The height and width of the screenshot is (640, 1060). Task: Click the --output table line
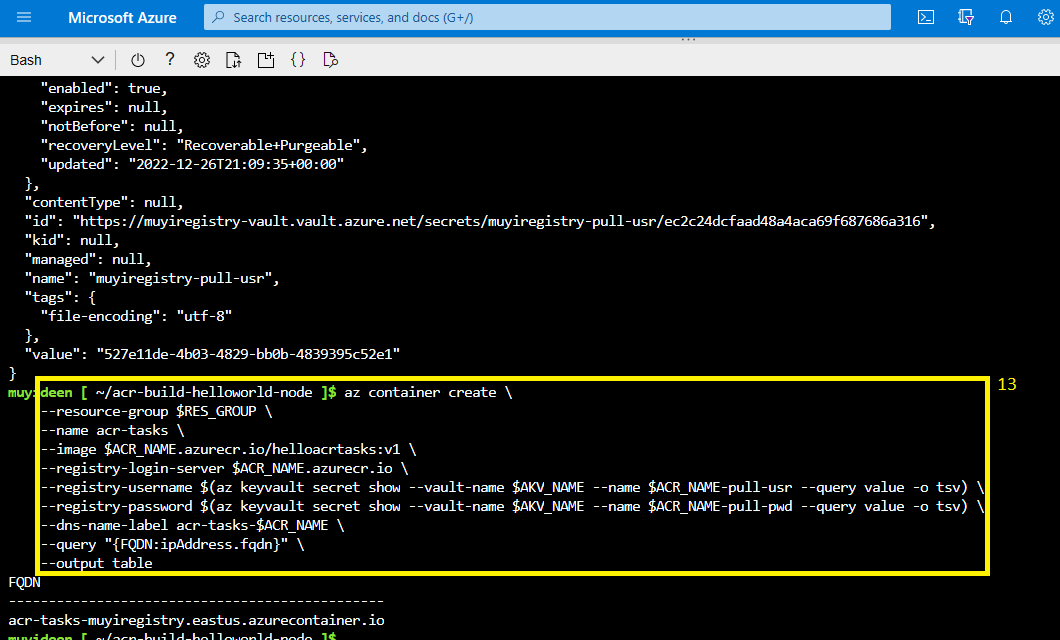[97, 563]
